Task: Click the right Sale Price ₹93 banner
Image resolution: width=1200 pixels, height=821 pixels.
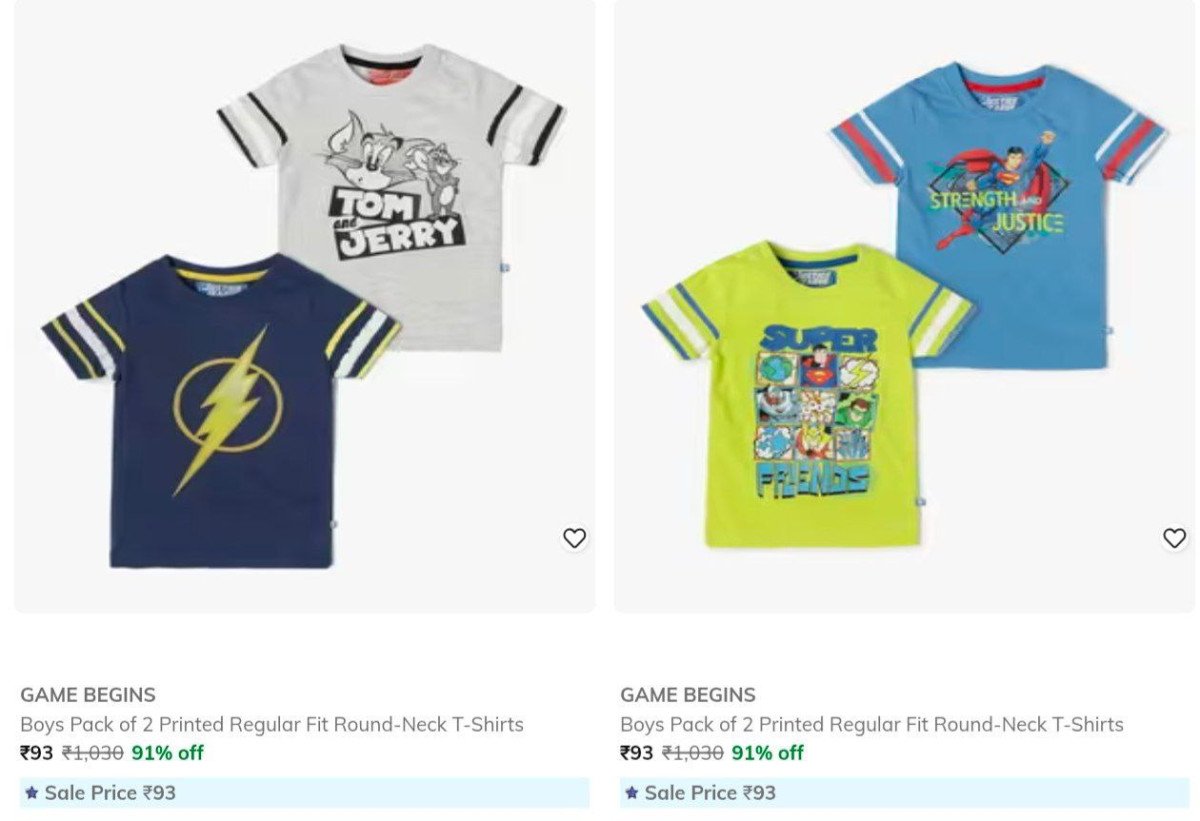Action: point(904,792)
